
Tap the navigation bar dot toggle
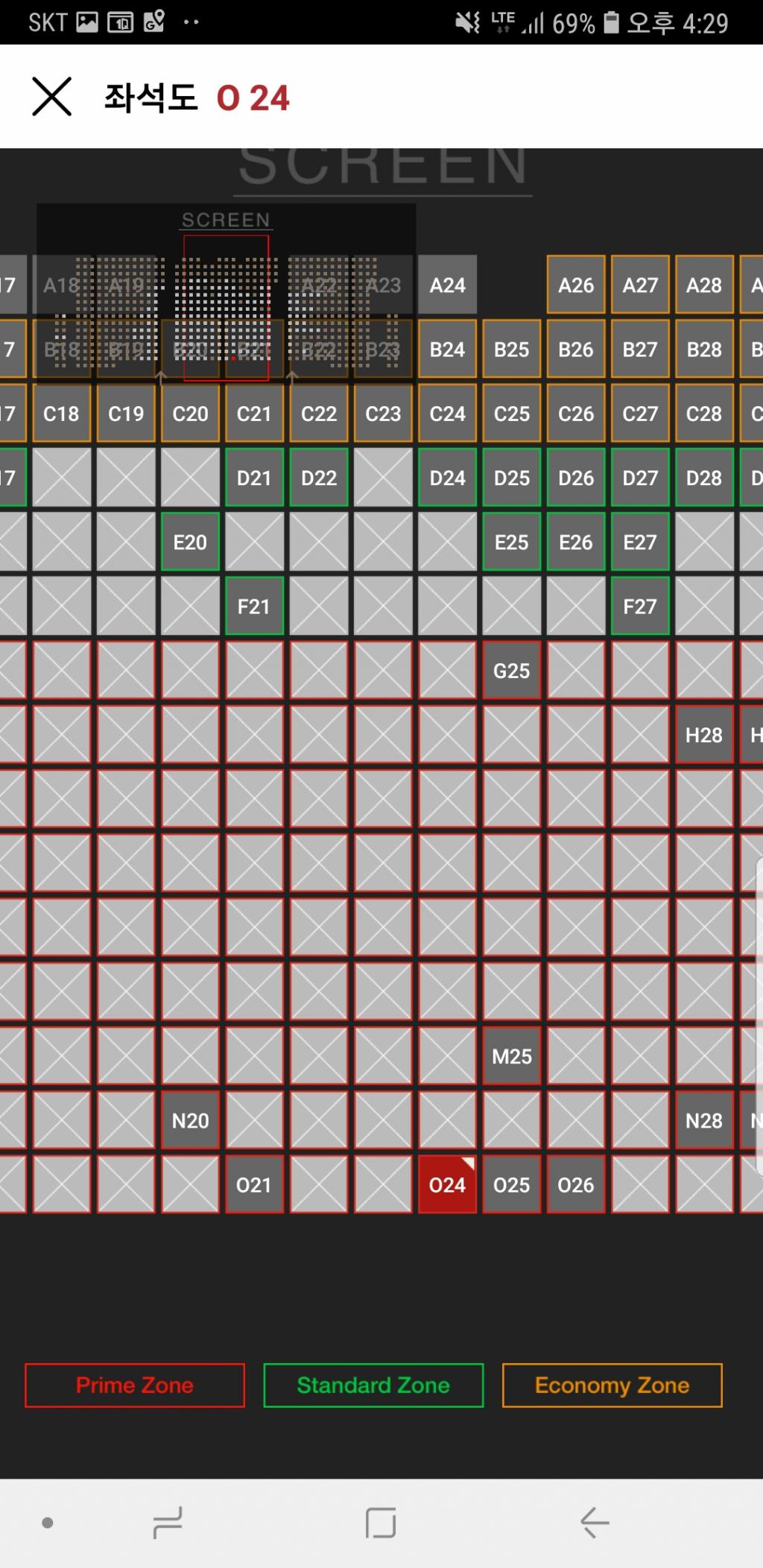coord(48,1523)
